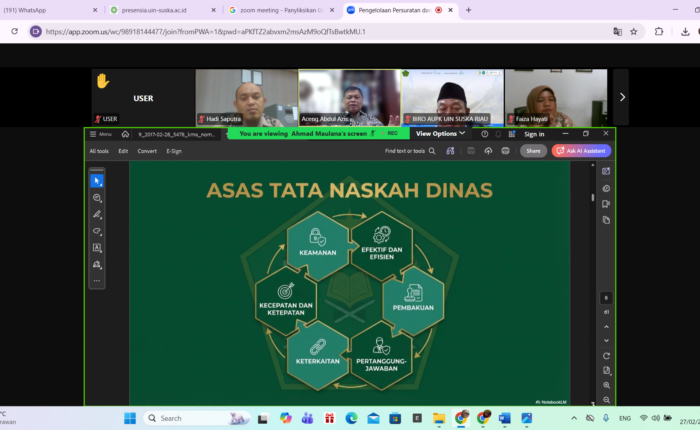
Task: Select the highlighter pen tool
Action: coord(97,215)
